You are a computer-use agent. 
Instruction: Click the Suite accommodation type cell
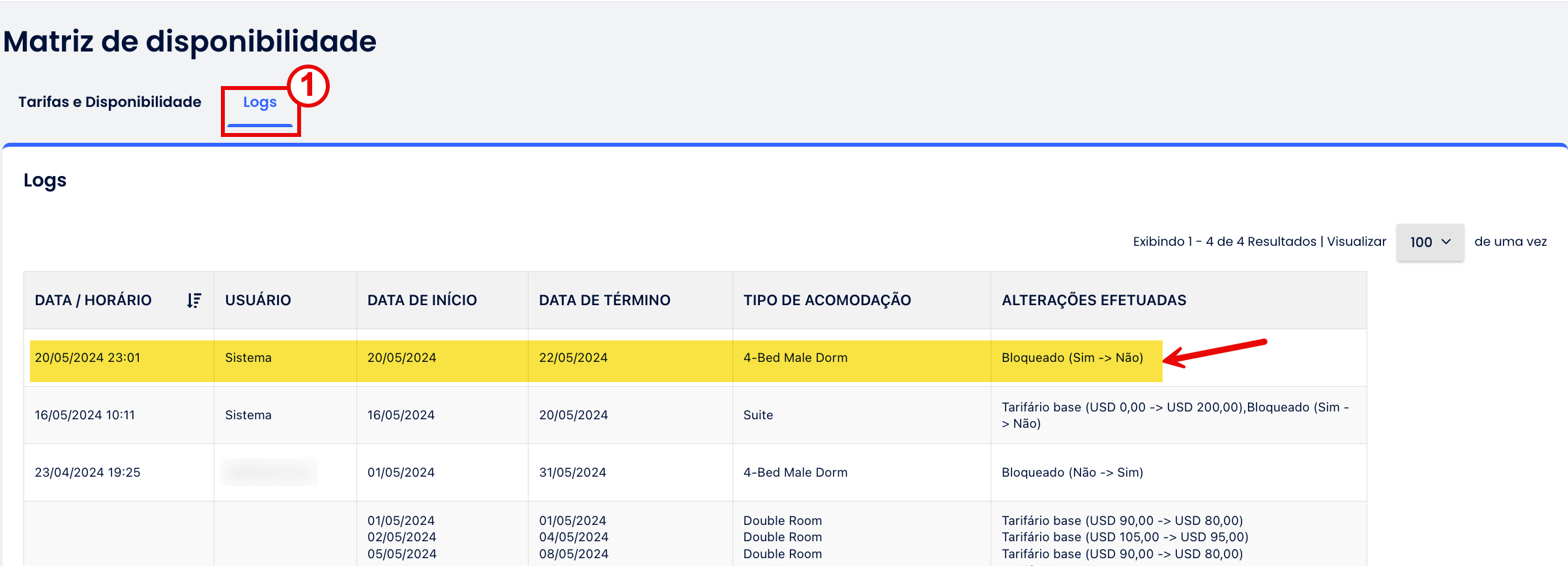[x=758, y=415]
